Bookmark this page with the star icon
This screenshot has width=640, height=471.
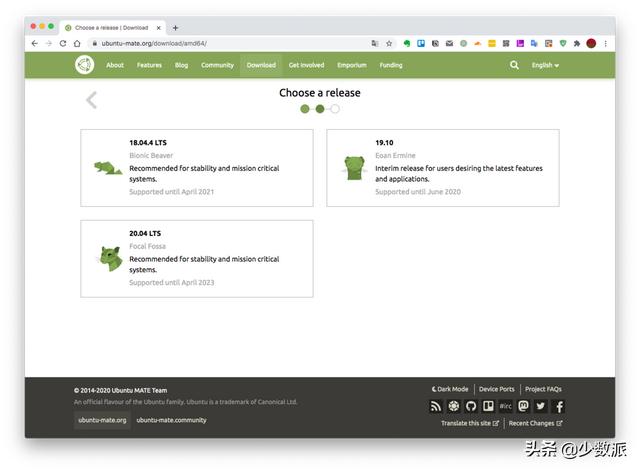point(389,43)
